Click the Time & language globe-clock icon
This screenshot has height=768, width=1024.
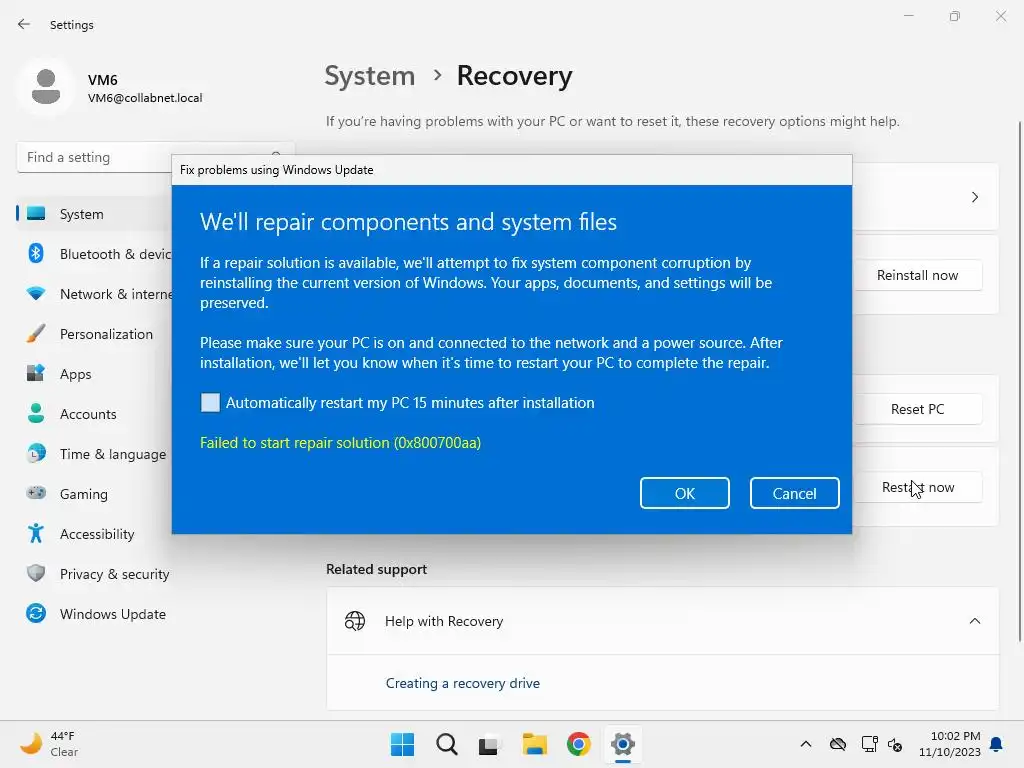click(x=36, y=453)
